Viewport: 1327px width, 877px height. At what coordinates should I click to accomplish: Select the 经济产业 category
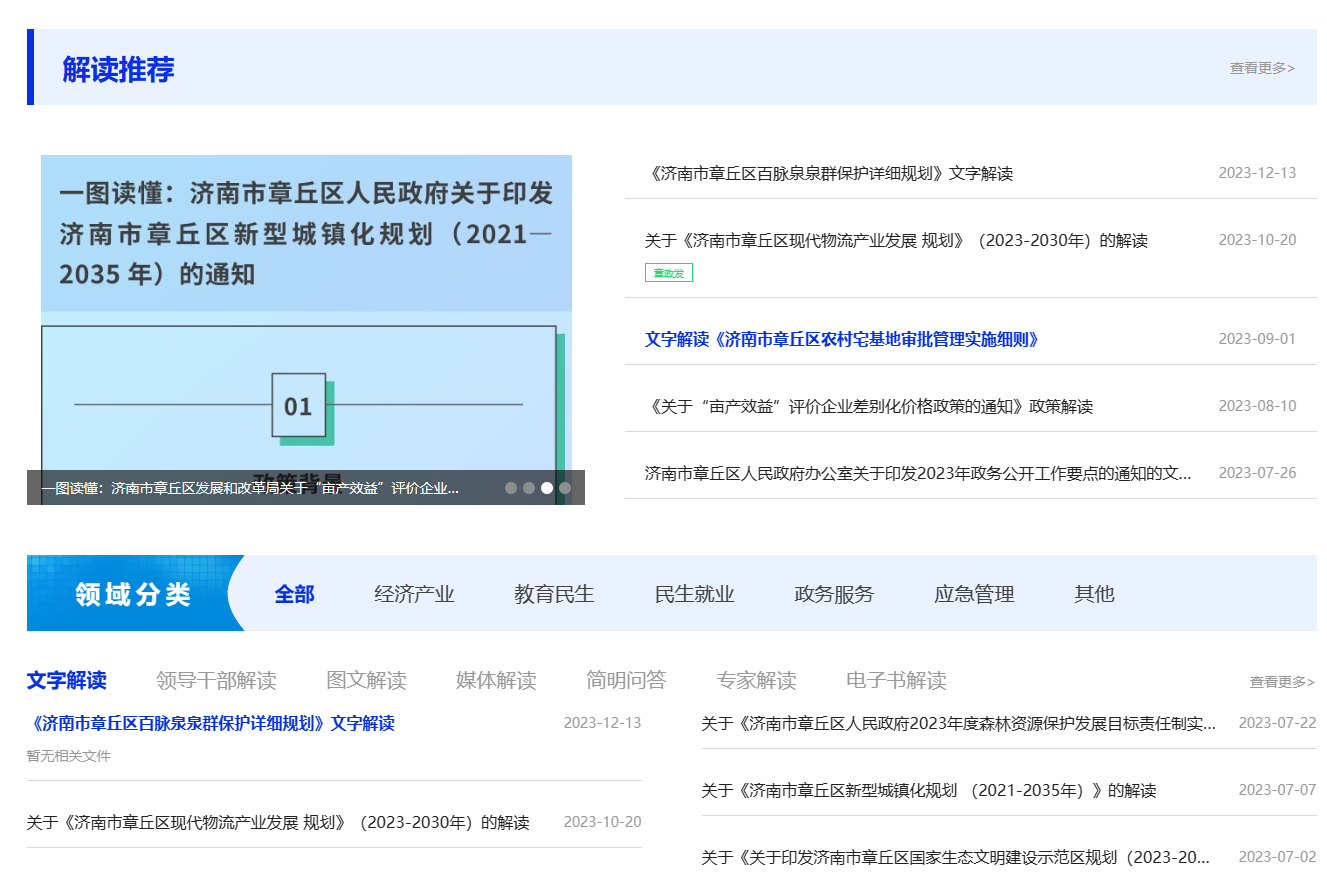click(x=414, y=594)
